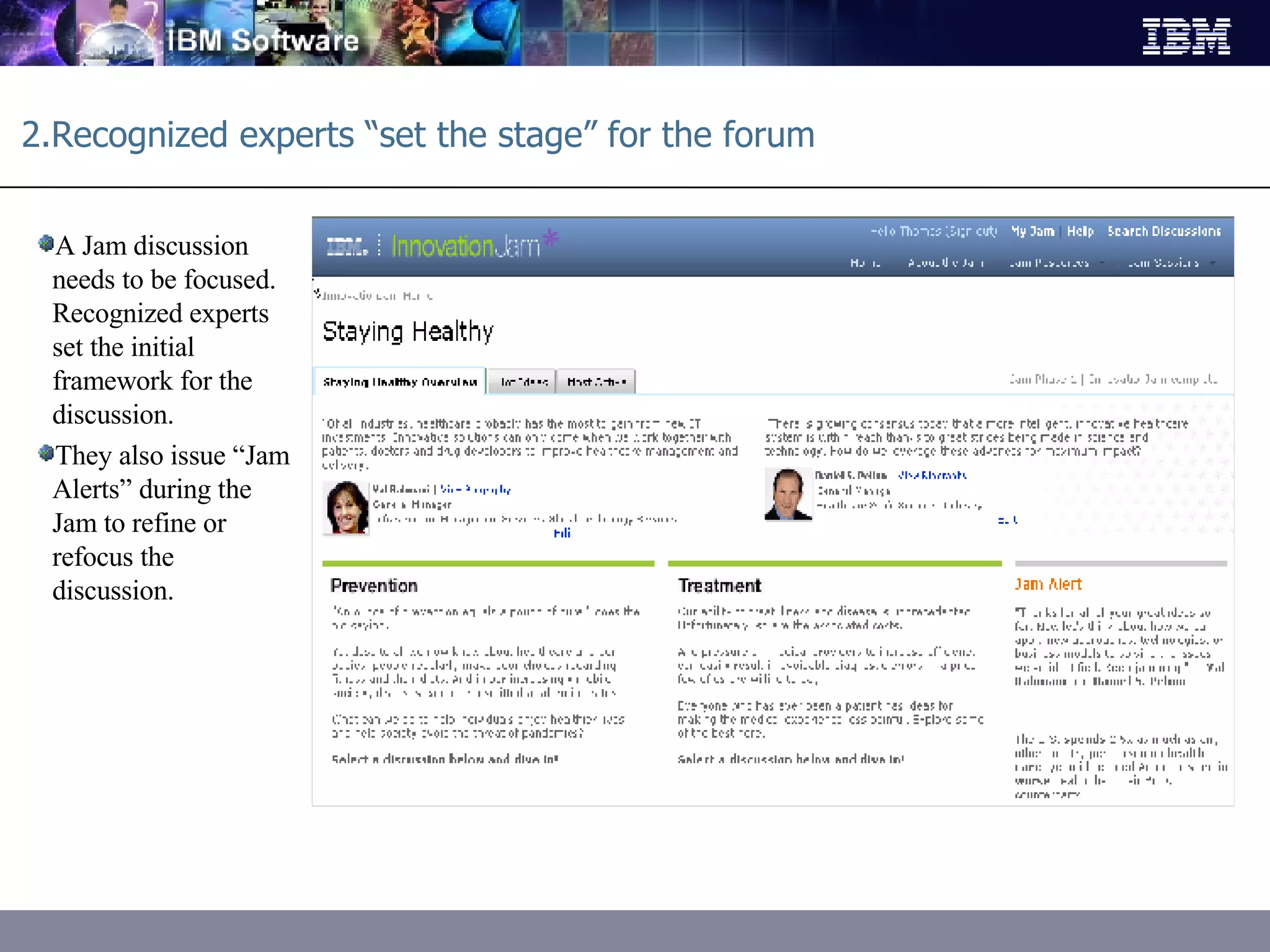Click Search Discussions in the header
Screen dimensions: 1270x952
click(1163, 231)
